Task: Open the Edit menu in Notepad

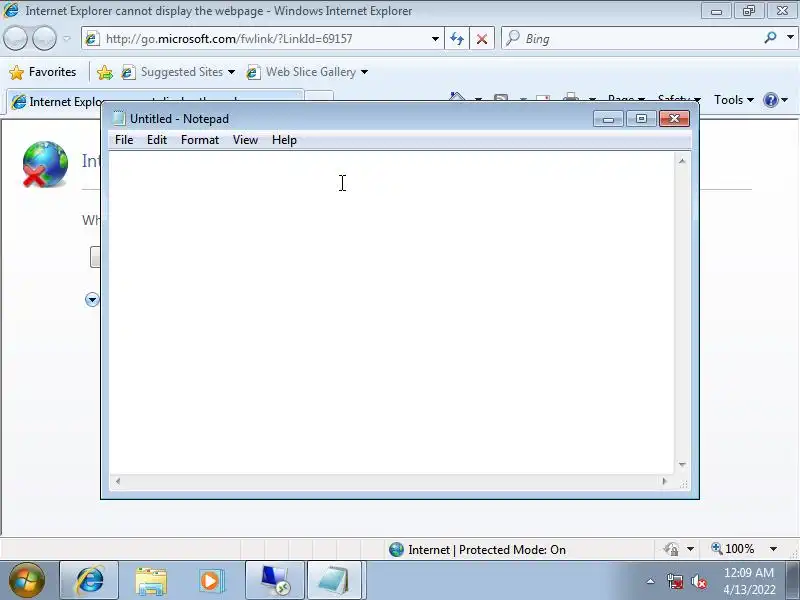Action: click(x=157, y=140)
